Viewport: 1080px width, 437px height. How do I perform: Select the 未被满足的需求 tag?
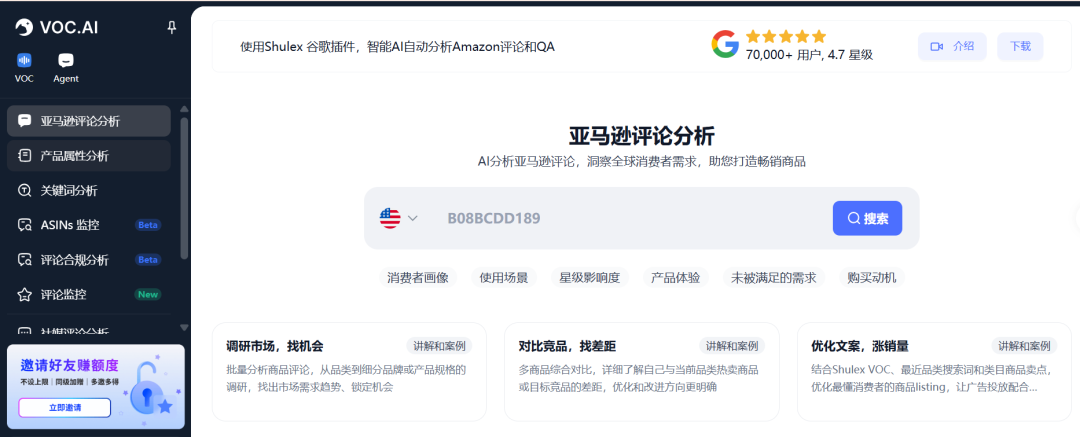point(773,278)
